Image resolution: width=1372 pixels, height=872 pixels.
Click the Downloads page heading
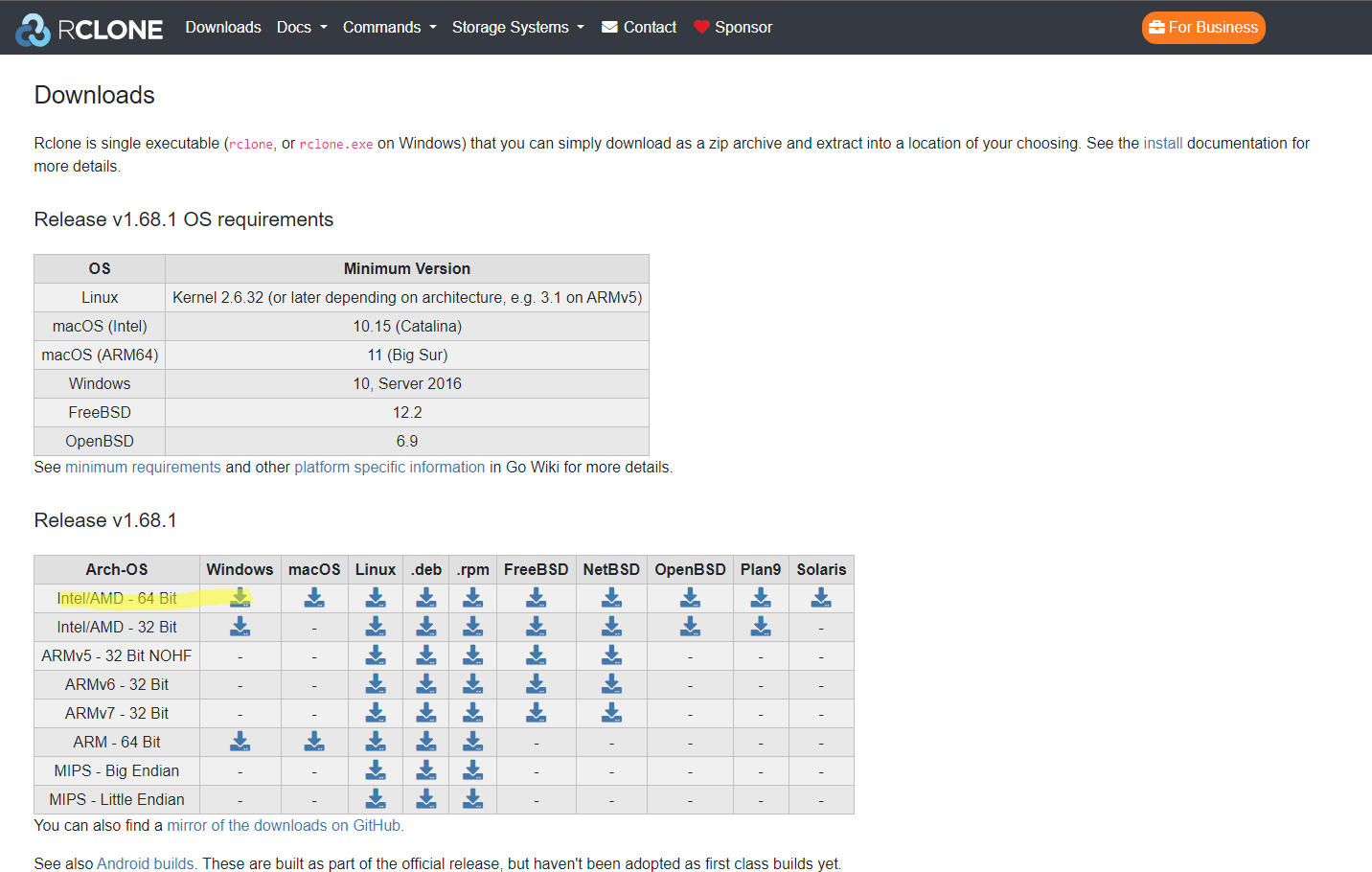click(95, 95)
